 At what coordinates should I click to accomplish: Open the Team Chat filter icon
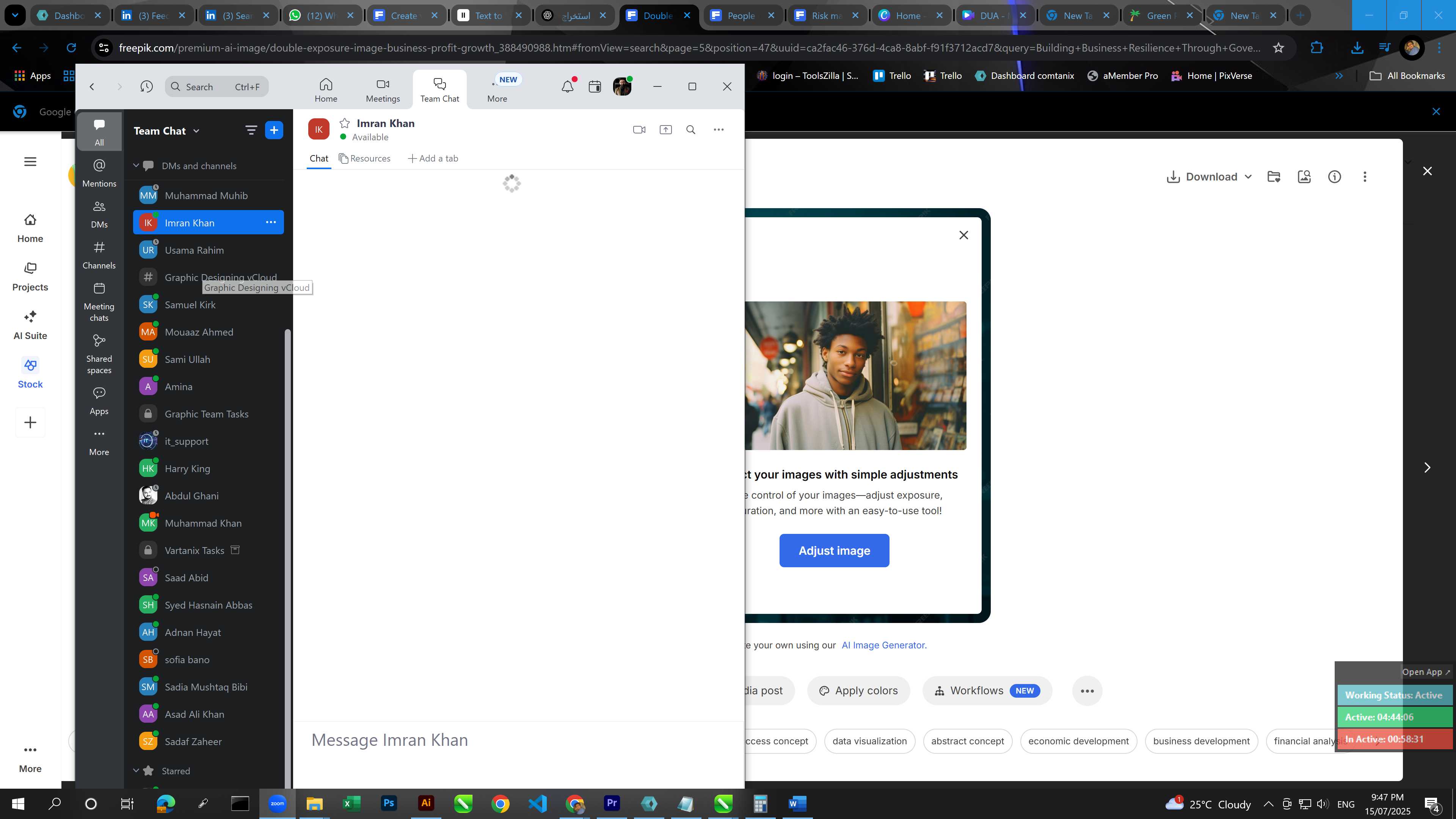[251, 130]
